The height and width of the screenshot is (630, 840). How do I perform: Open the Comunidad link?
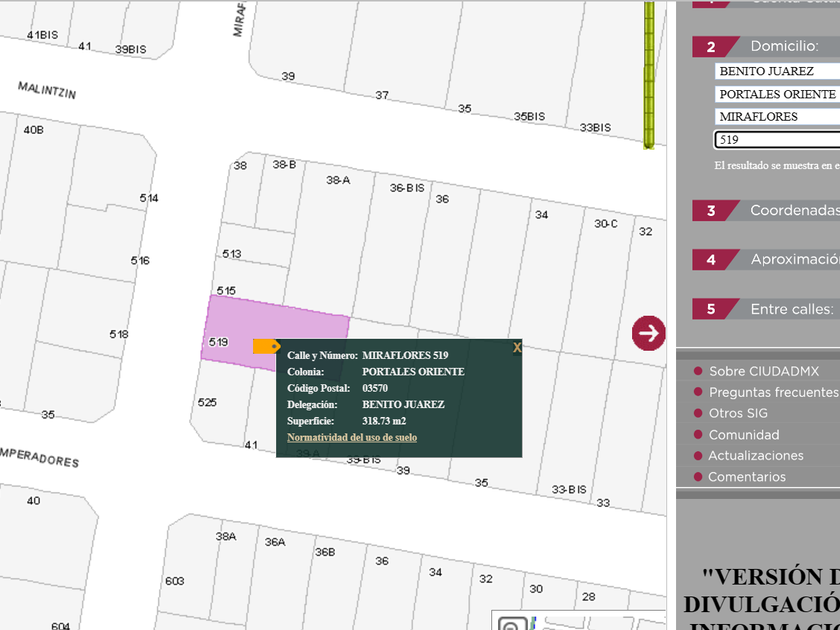743,435
